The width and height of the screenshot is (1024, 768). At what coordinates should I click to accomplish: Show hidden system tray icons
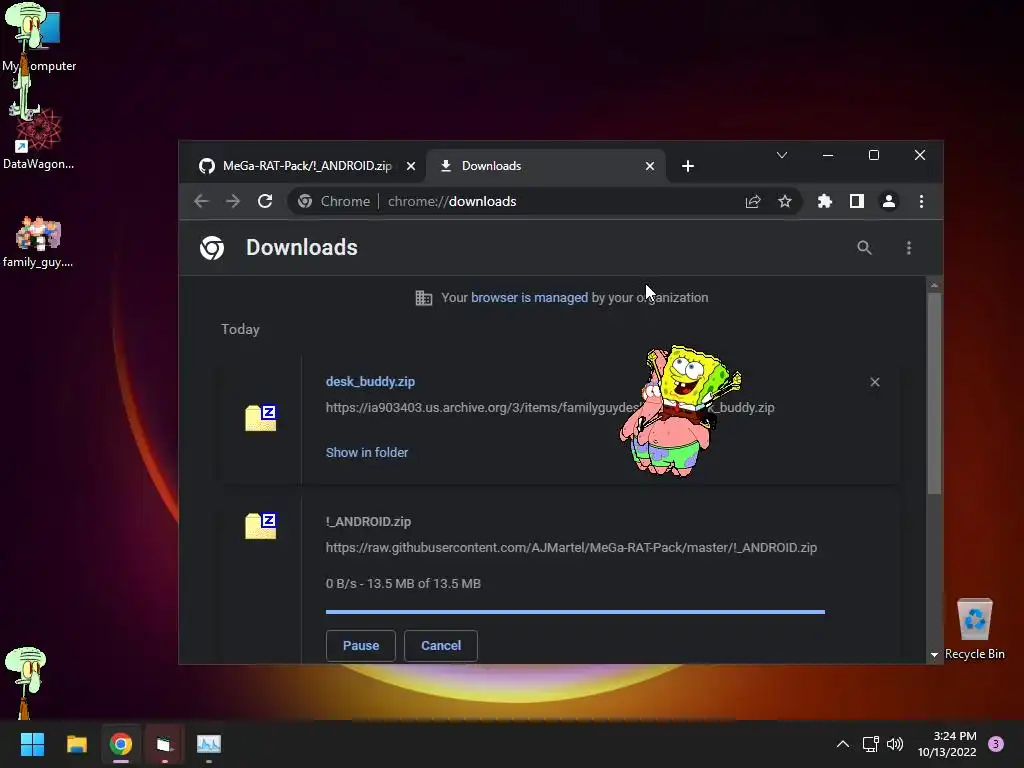pyautogui.click(x=843, y=744)
